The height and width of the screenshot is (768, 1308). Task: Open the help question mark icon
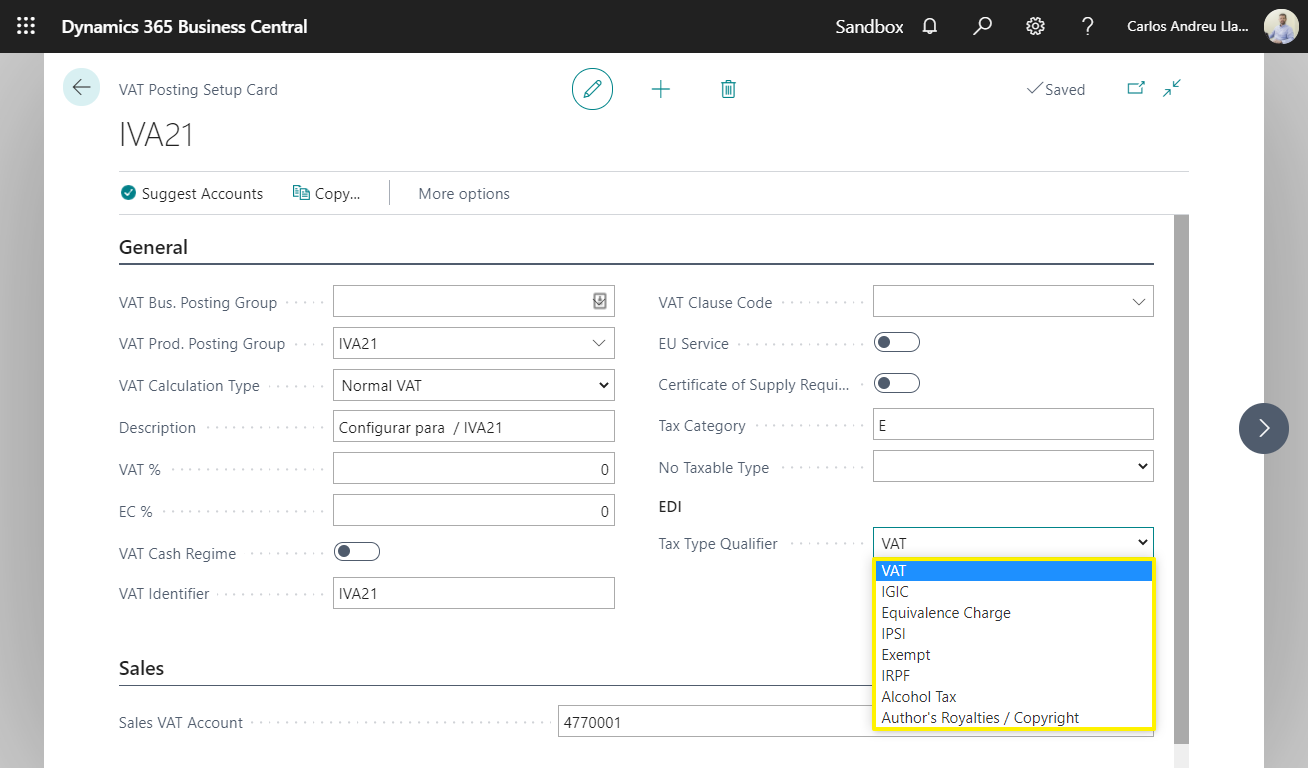[x=1088, y=26]
